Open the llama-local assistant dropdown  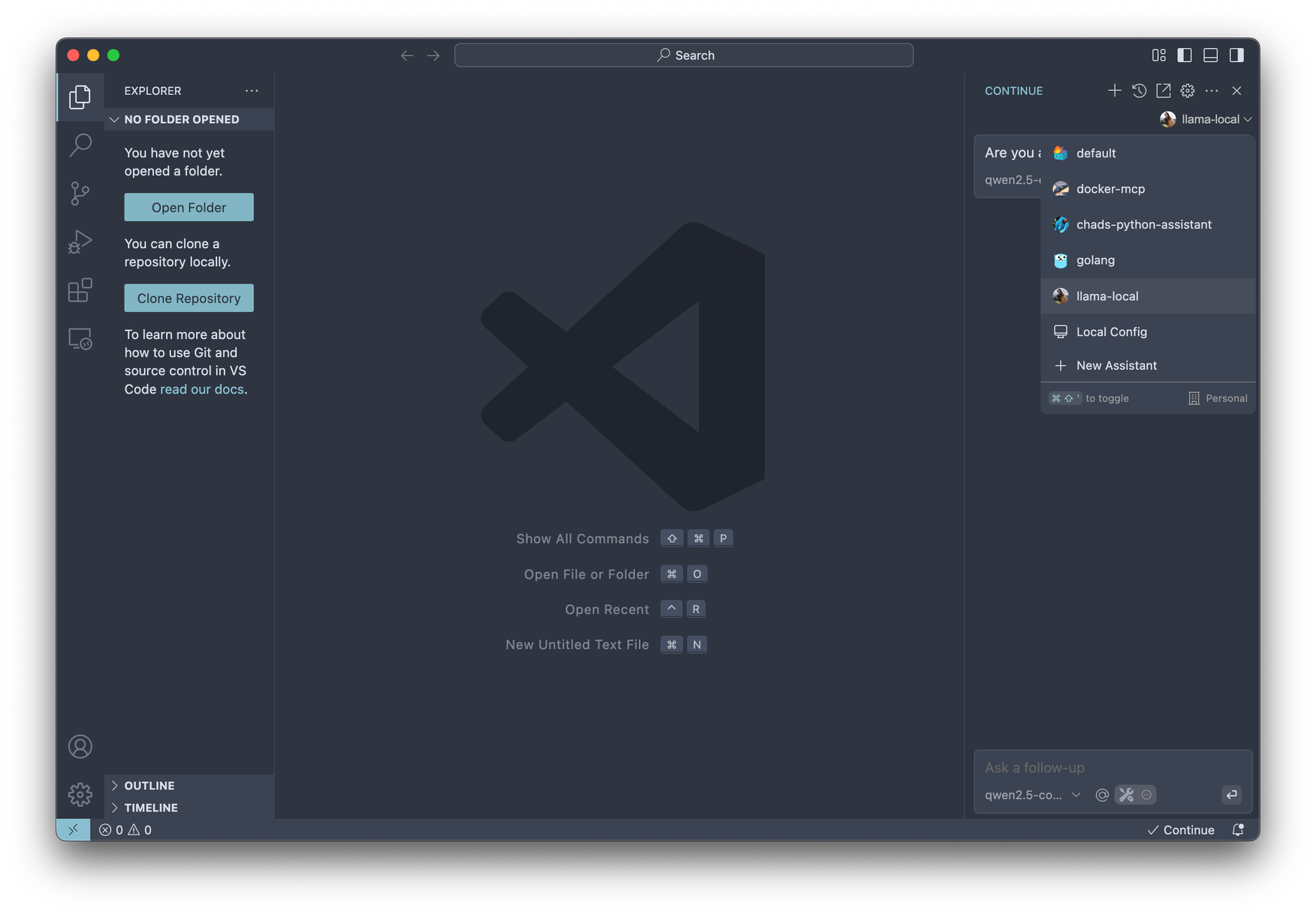coord(1205,119)
